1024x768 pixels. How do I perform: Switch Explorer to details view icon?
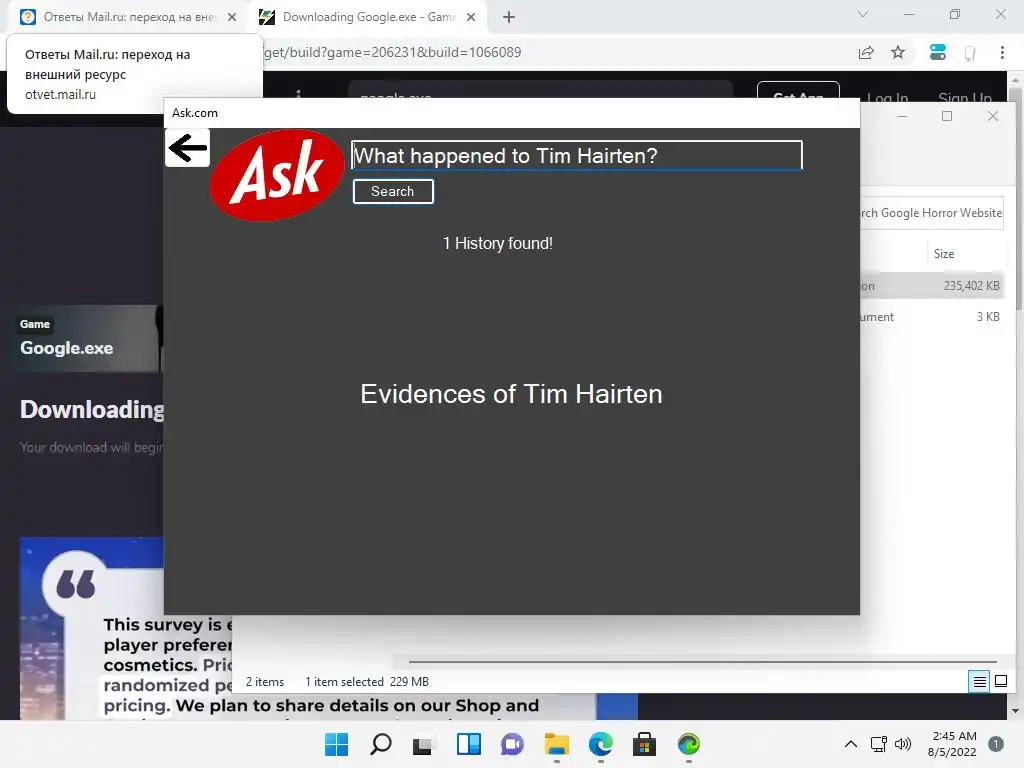pyautogui.click(x=980, y=682)
